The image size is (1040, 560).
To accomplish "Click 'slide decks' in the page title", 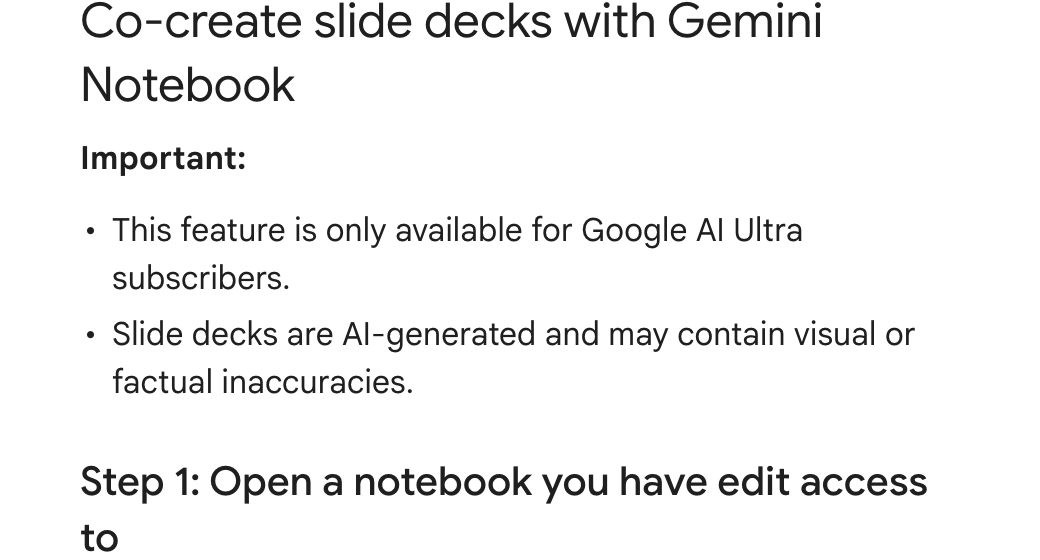I will click(x=432, y=21).
